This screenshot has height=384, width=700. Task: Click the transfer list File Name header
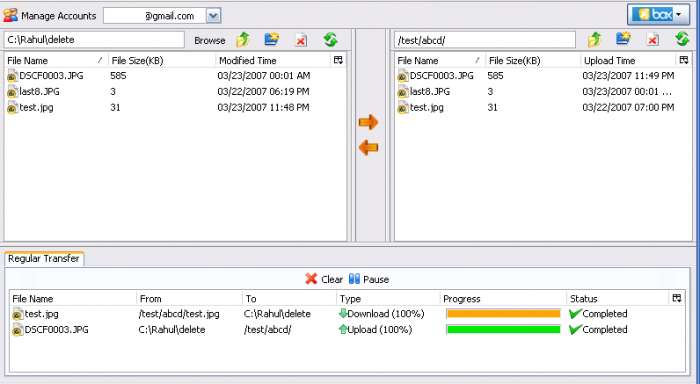(73, 298)
